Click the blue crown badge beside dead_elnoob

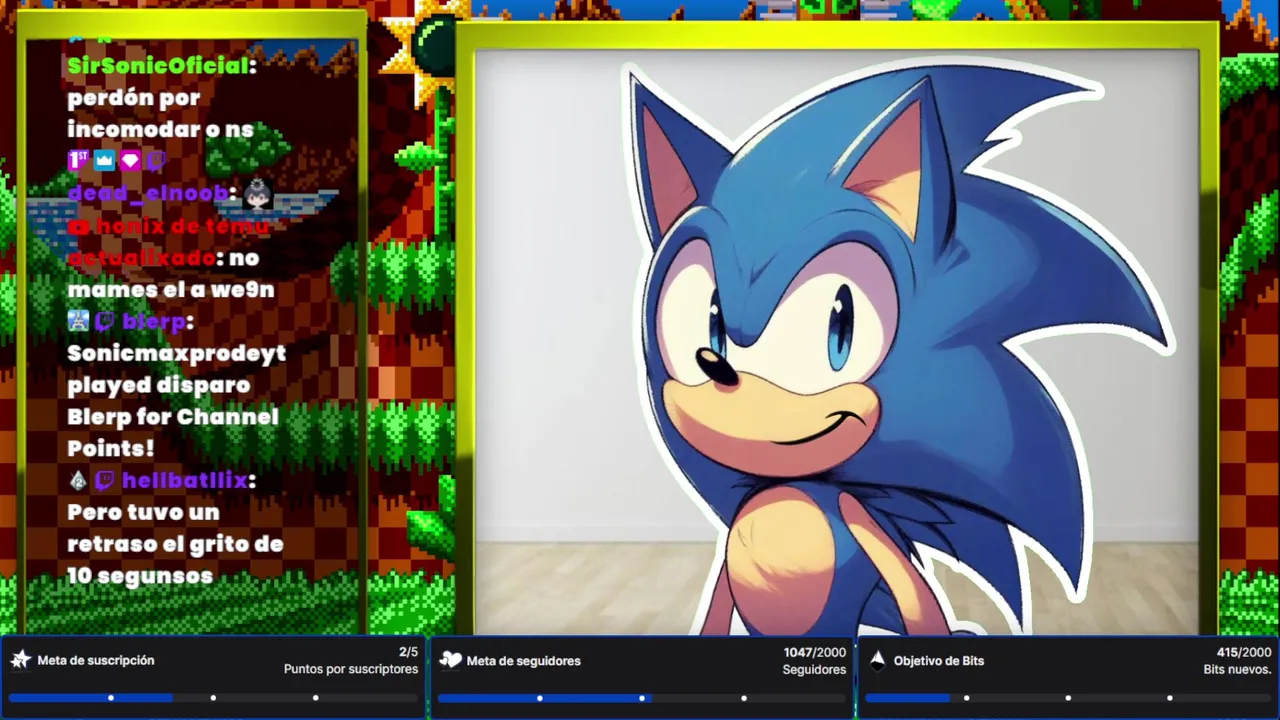click(x=104, y=160)
